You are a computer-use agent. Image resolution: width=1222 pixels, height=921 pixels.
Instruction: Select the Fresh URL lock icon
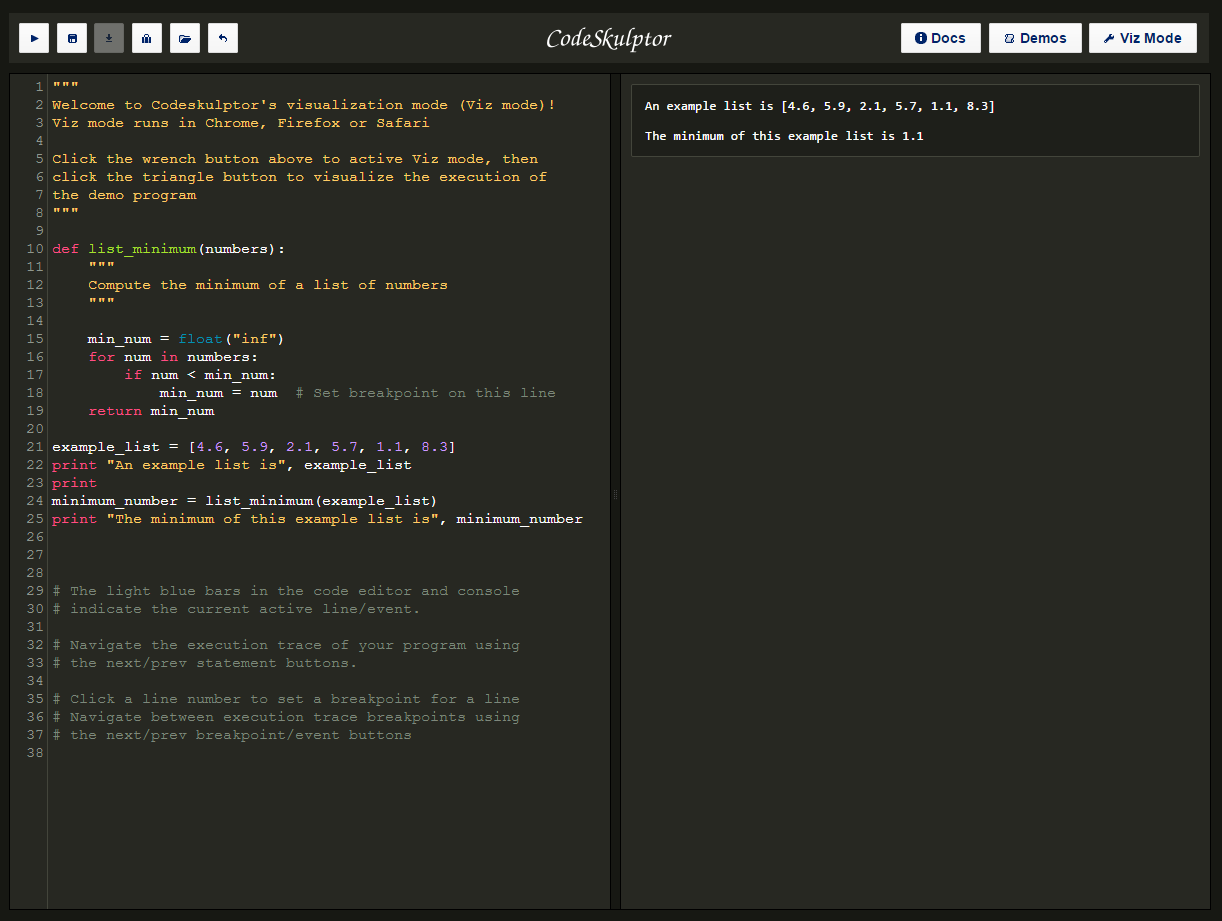pos(146,37)
